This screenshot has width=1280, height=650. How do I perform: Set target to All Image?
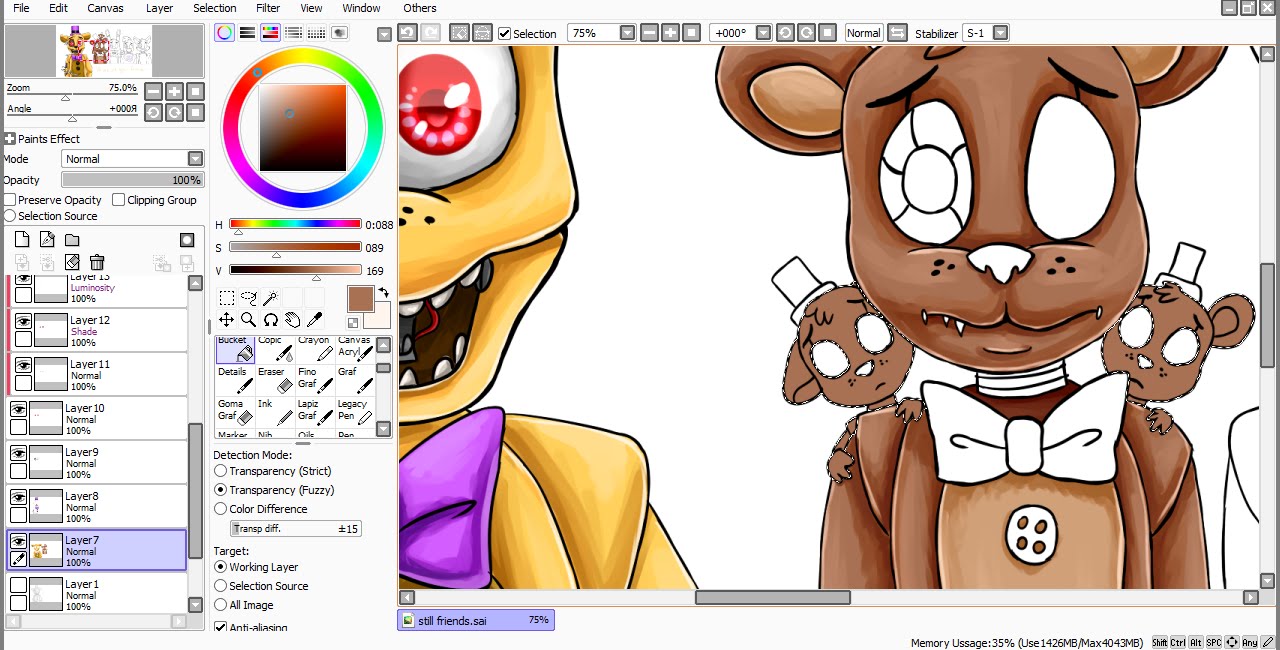click(x=221, y=605)
